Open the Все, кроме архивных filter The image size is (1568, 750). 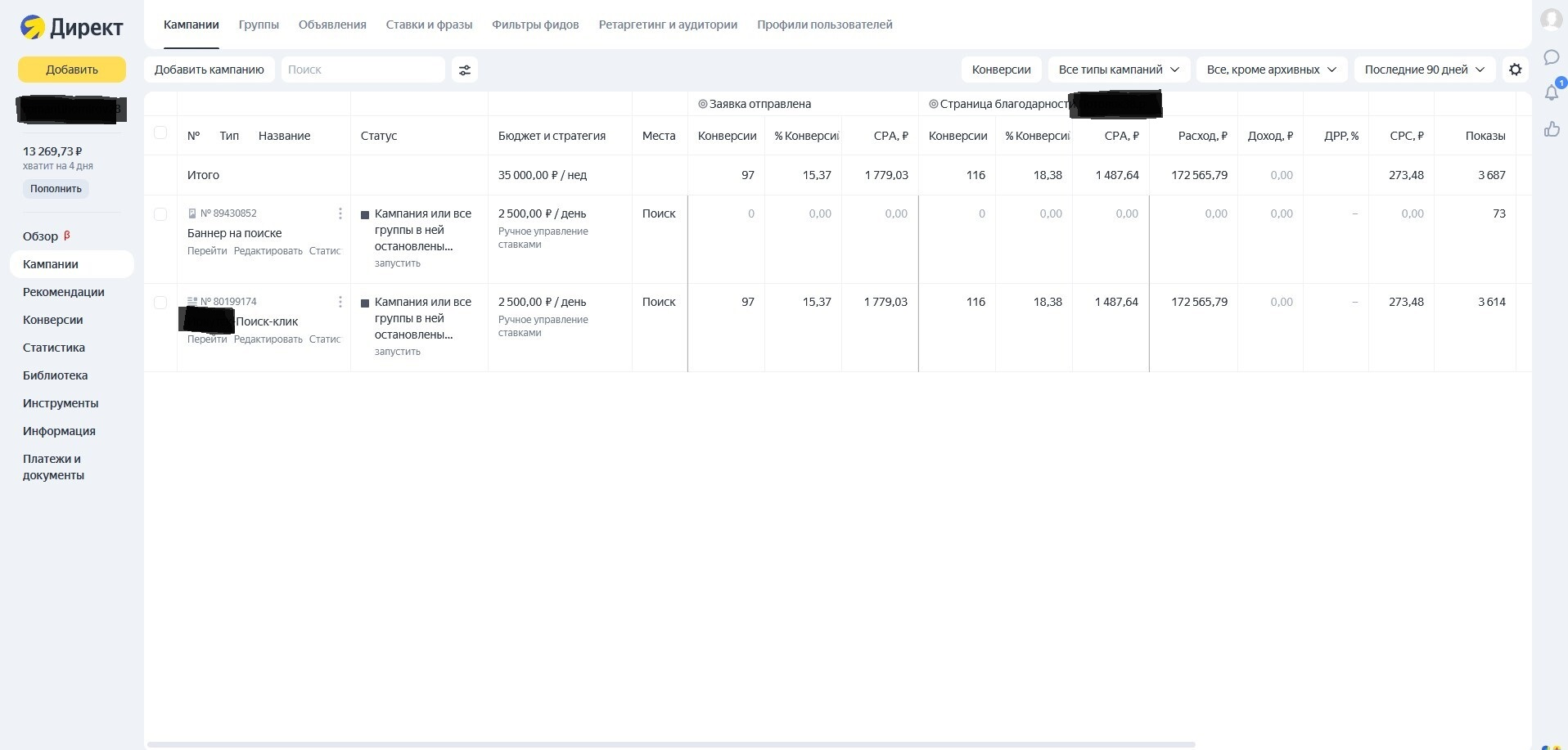tap(1270, 70)
